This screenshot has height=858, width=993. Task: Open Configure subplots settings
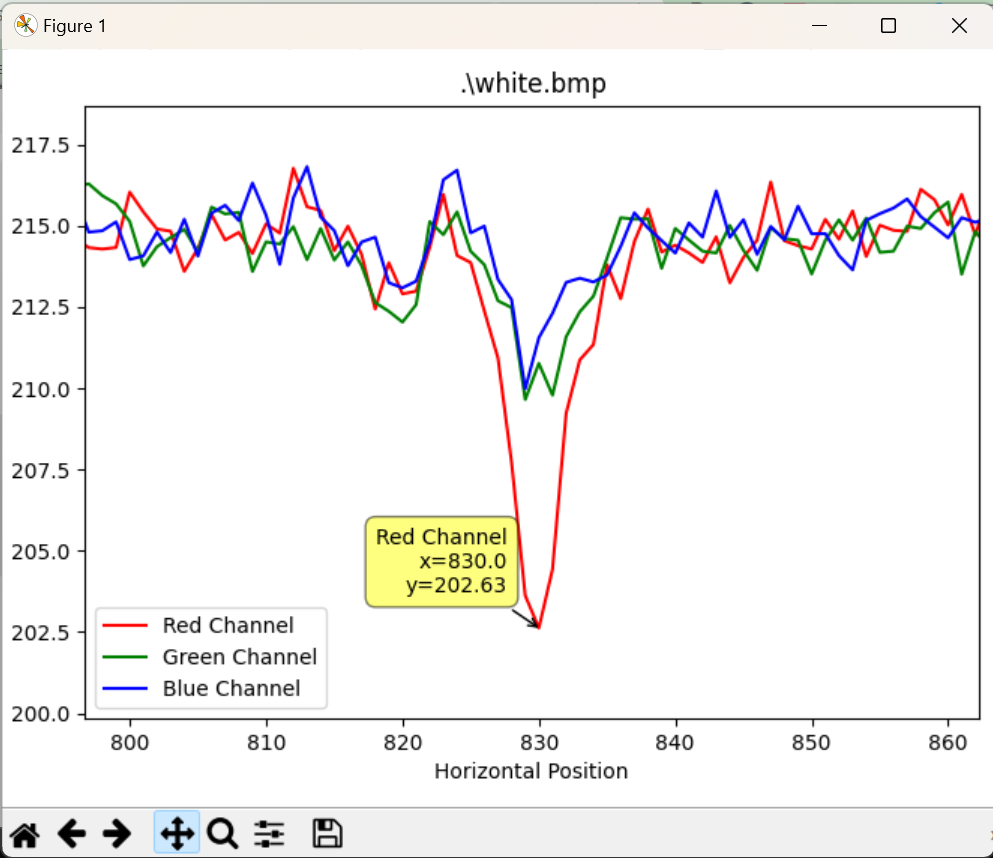click(269, 834)
